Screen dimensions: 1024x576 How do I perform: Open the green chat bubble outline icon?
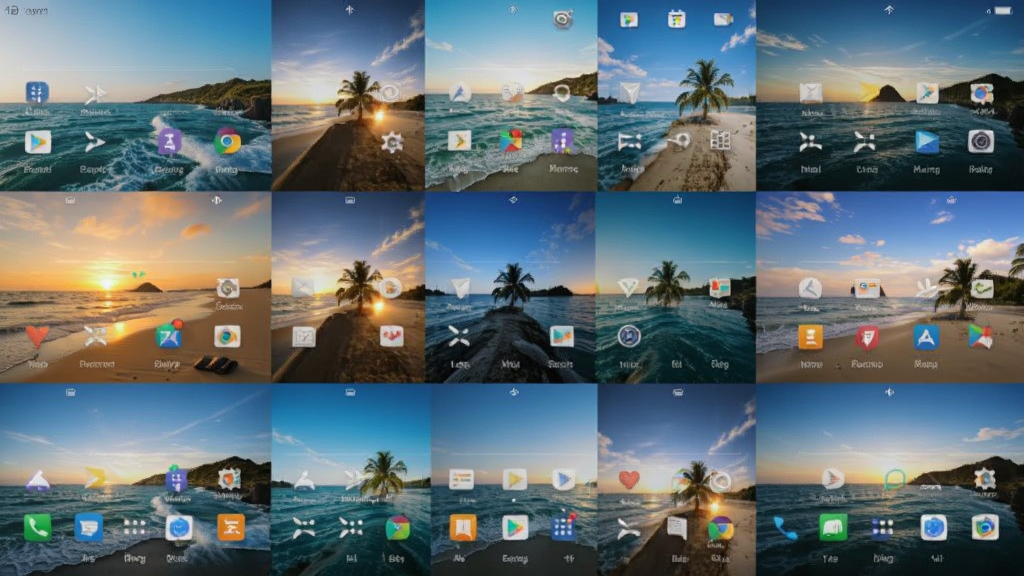coord(894,480)
